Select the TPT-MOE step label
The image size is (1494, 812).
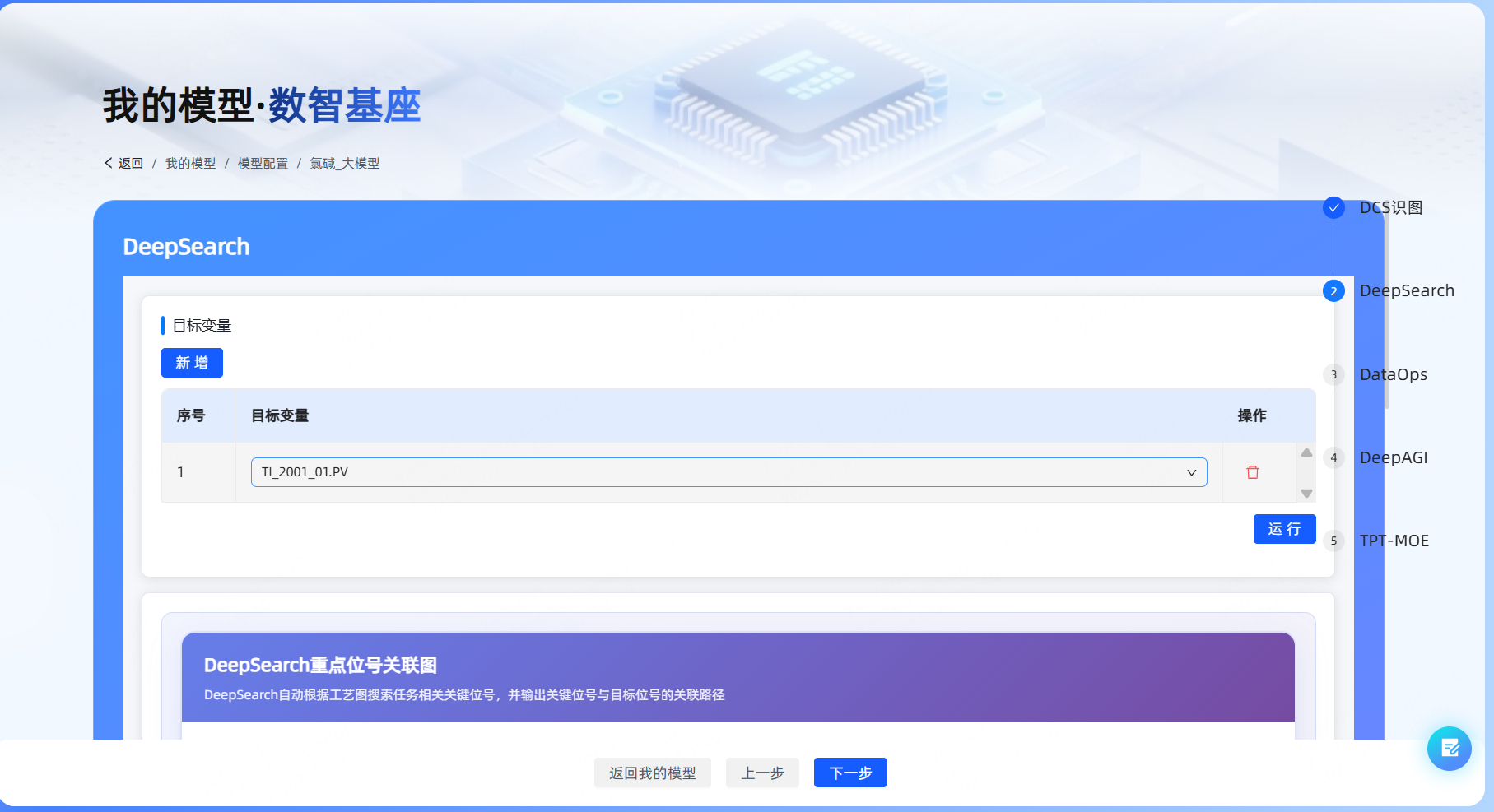click(x=1394, y=541)
